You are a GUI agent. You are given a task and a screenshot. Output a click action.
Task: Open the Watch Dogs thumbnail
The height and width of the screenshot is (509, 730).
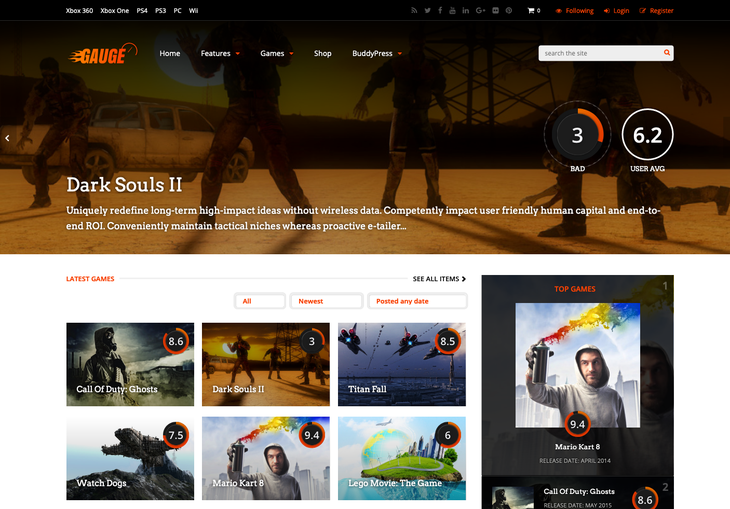coord(130,458)
